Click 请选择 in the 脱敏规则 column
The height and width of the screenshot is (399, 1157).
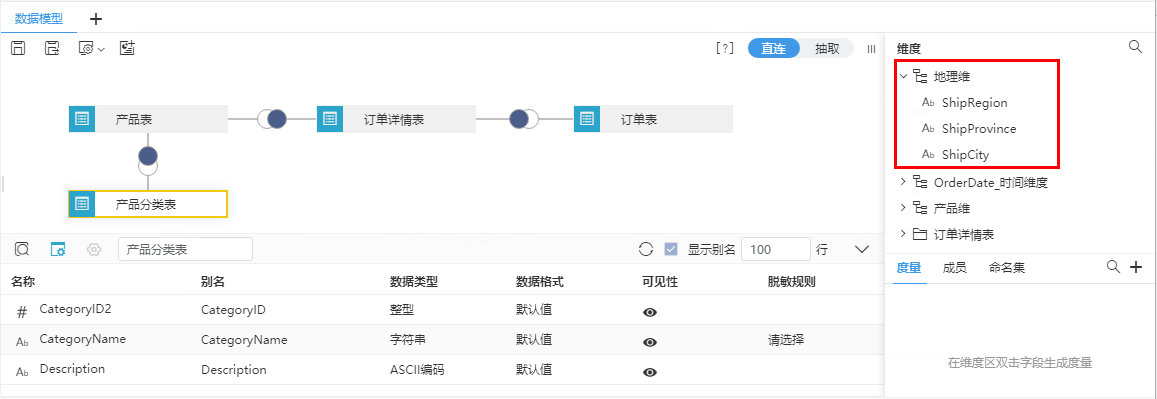(786, 340)
